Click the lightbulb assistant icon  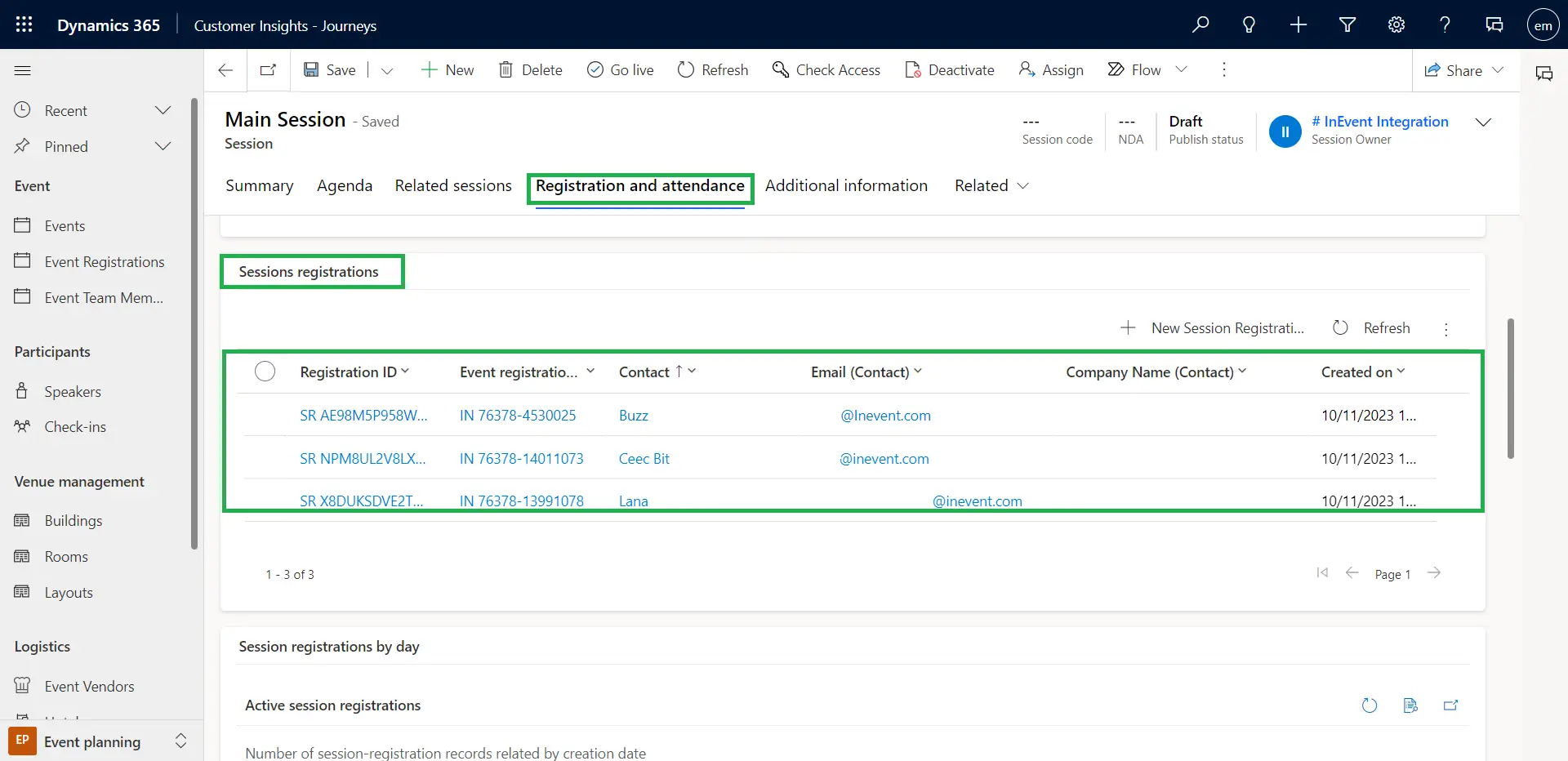click(x=1249, y=24)
